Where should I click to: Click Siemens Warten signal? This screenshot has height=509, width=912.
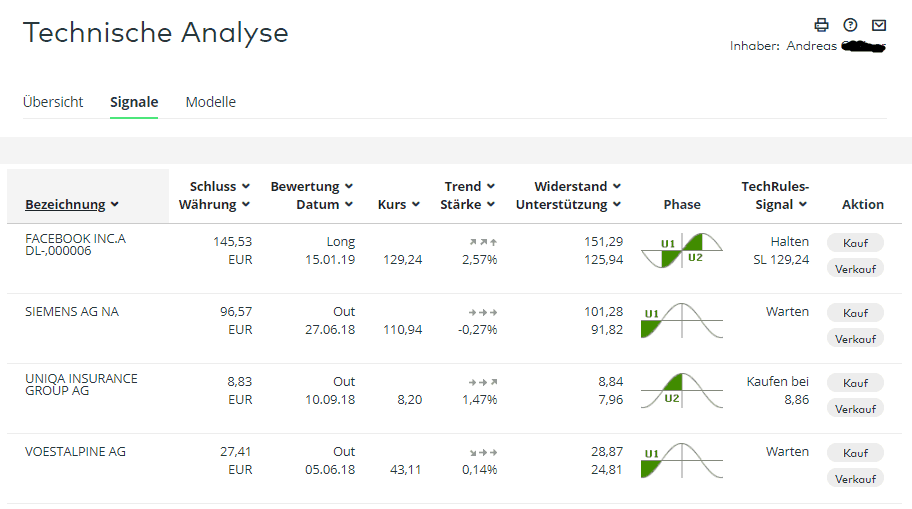pos(787,312)
